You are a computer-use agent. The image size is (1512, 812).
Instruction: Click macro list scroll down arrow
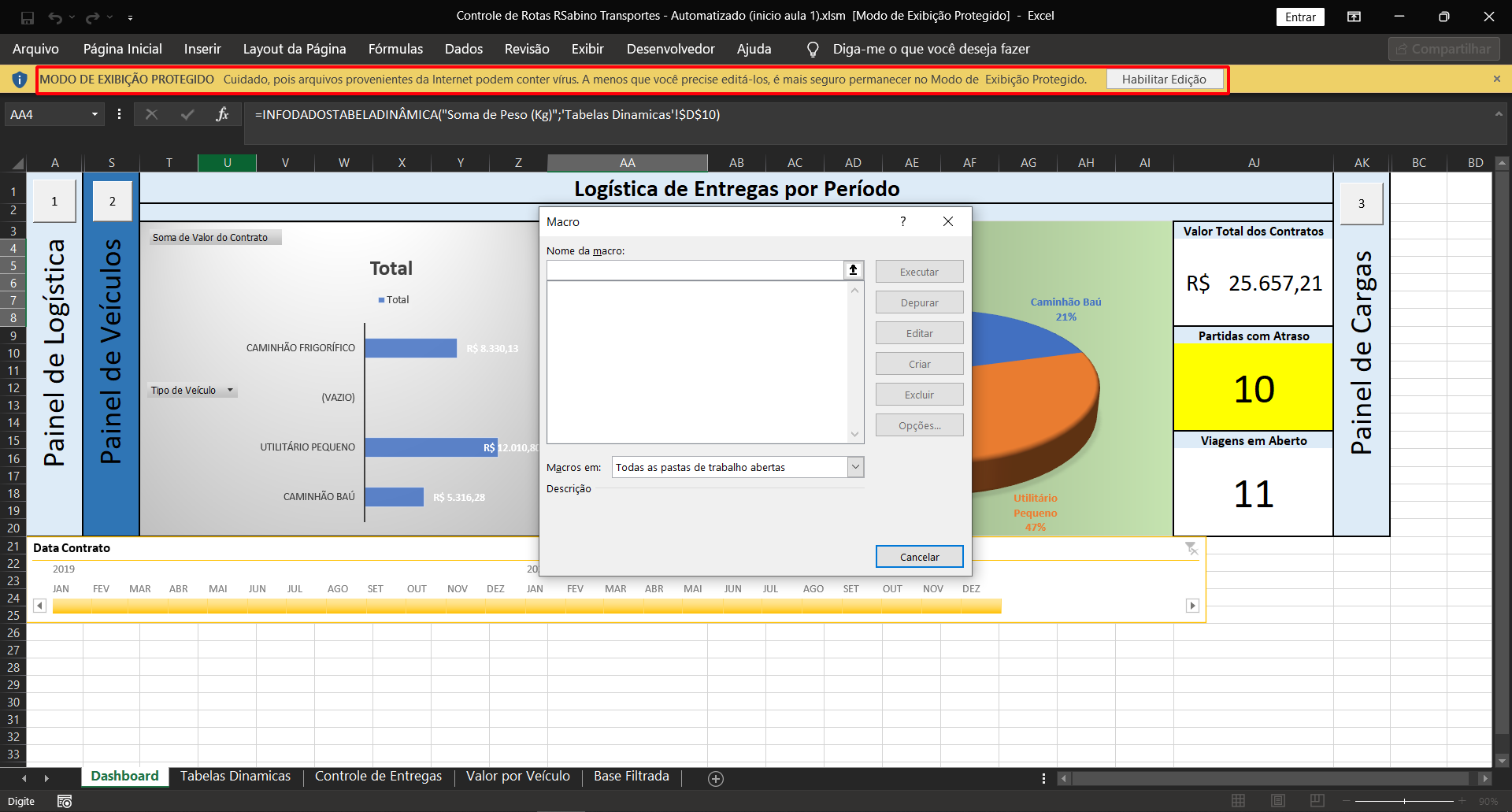point(854,434)
